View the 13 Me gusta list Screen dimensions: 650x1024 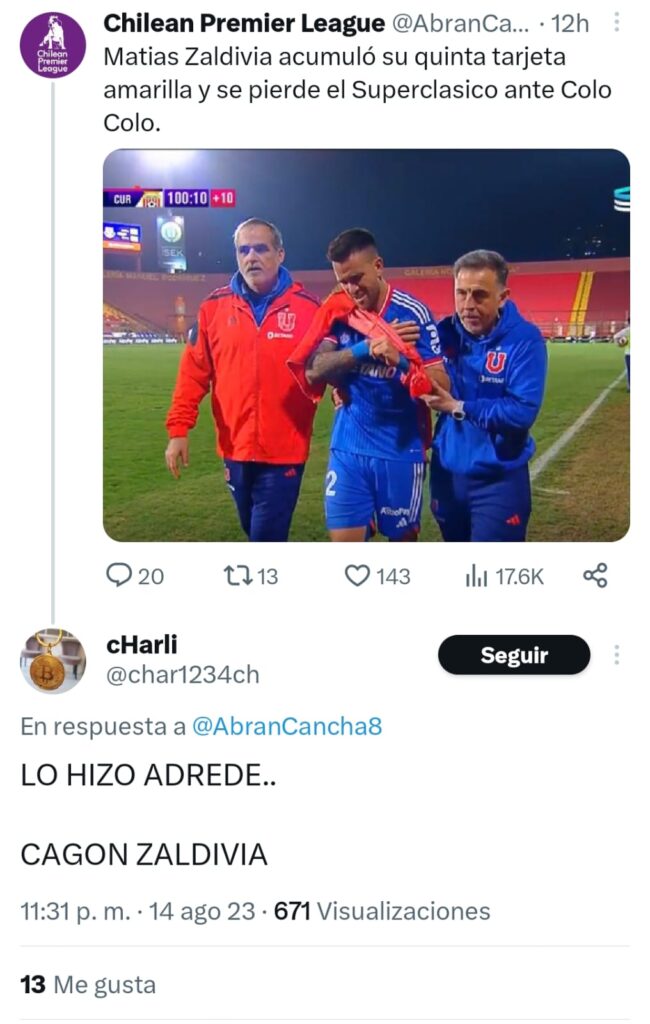click(88, 984)
